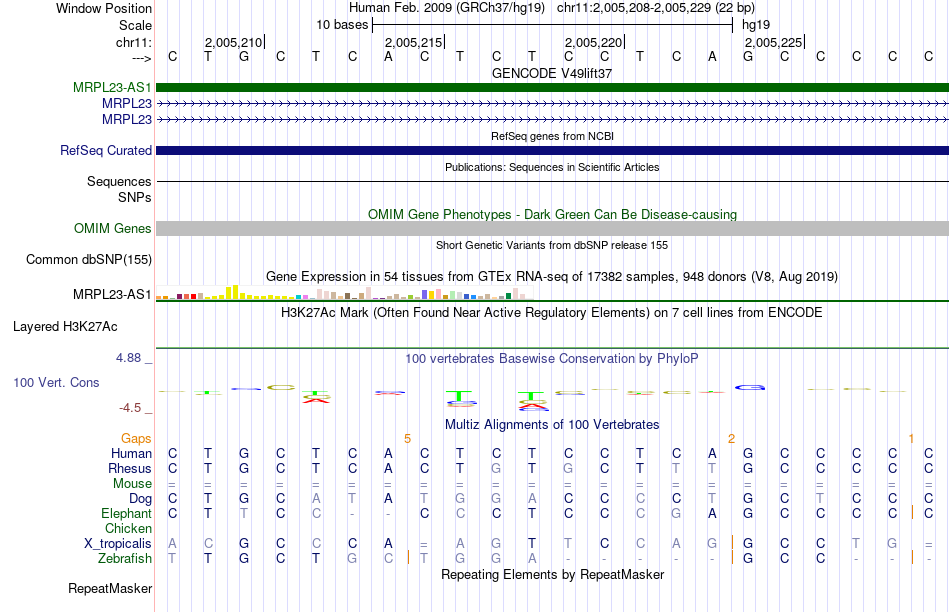This screenshot has width=950, height=612.
Task: Select the Human alignment row label
Action: coord(131,453)
